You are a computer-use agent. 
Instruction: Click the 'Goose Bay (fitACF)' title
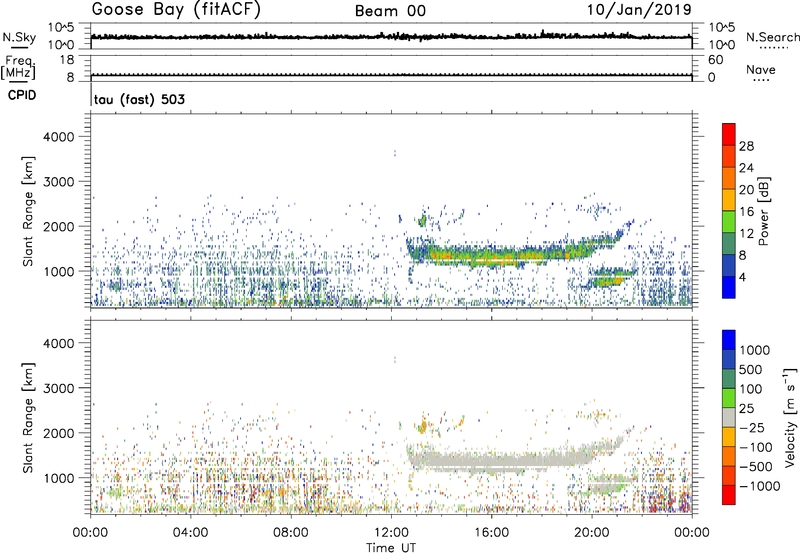176,10
